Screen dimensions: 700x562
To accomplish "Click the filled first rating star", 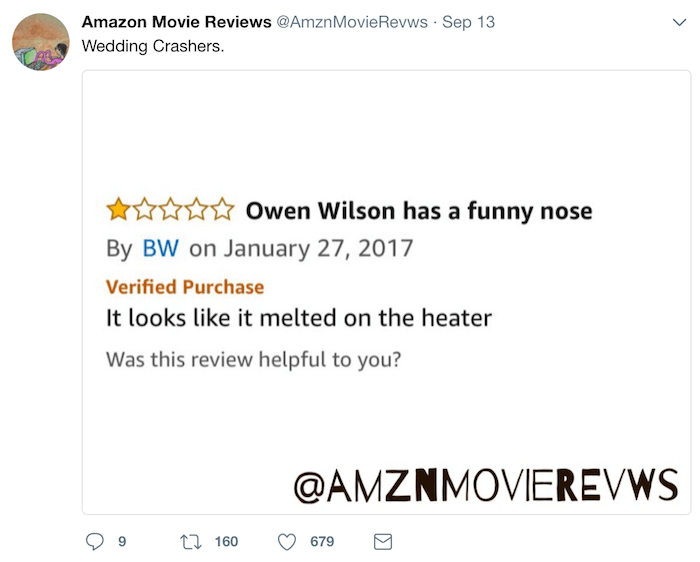I will pyautogui.click(x=118, y=210).
